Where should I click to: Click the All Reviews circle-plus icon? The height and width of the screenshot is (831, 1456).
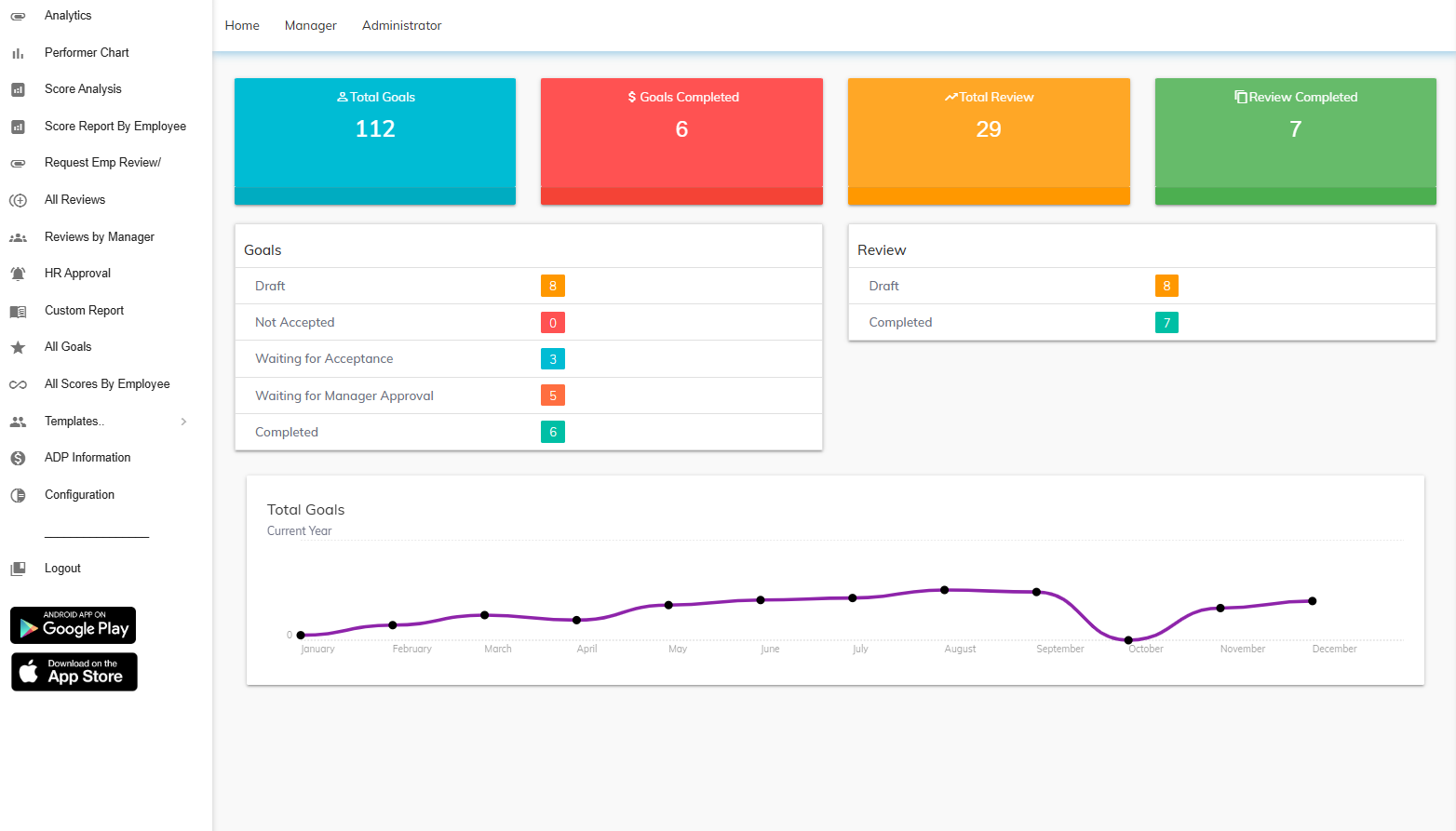coord(18,200)
